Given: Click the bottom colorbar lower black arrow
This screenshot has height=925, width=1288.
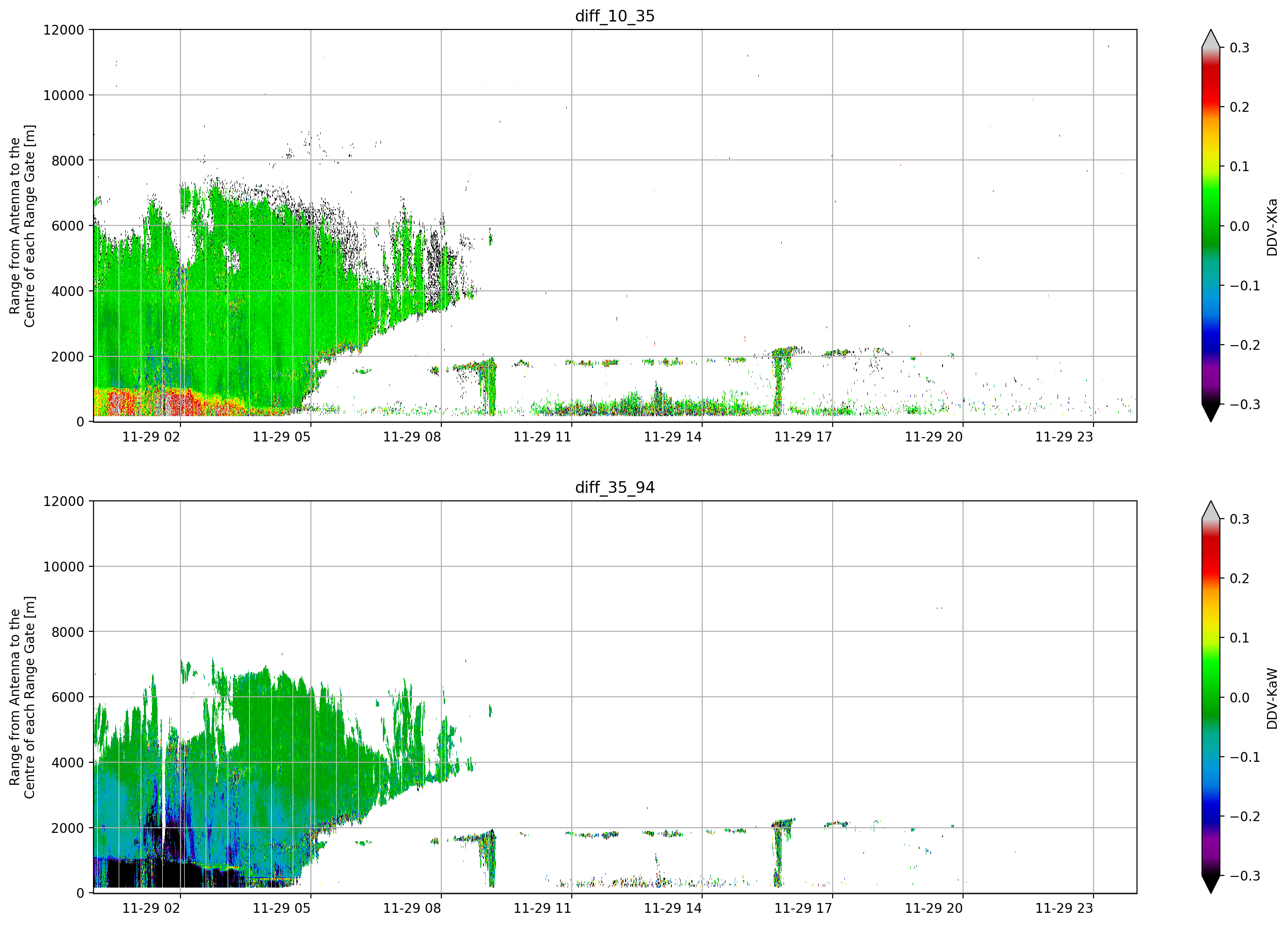Looking at the screenshot, I should 1211,884.
